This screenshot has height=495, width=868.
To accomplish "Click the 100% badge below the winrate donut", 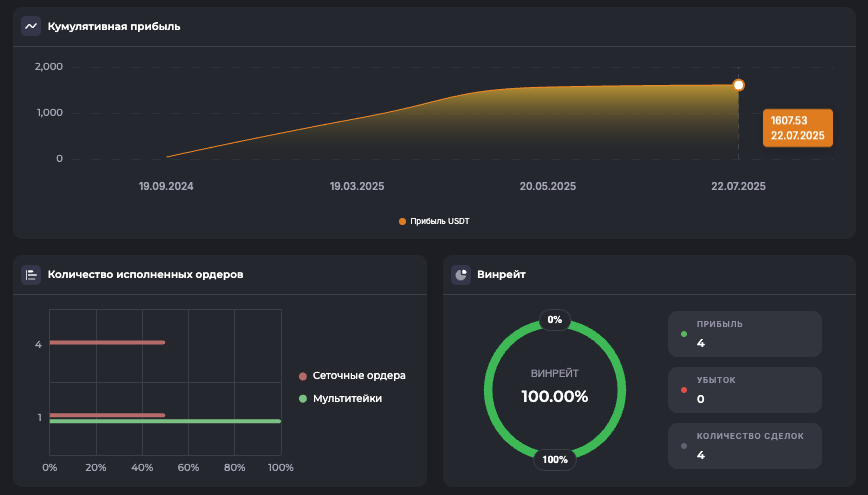I will pos(555,460).
